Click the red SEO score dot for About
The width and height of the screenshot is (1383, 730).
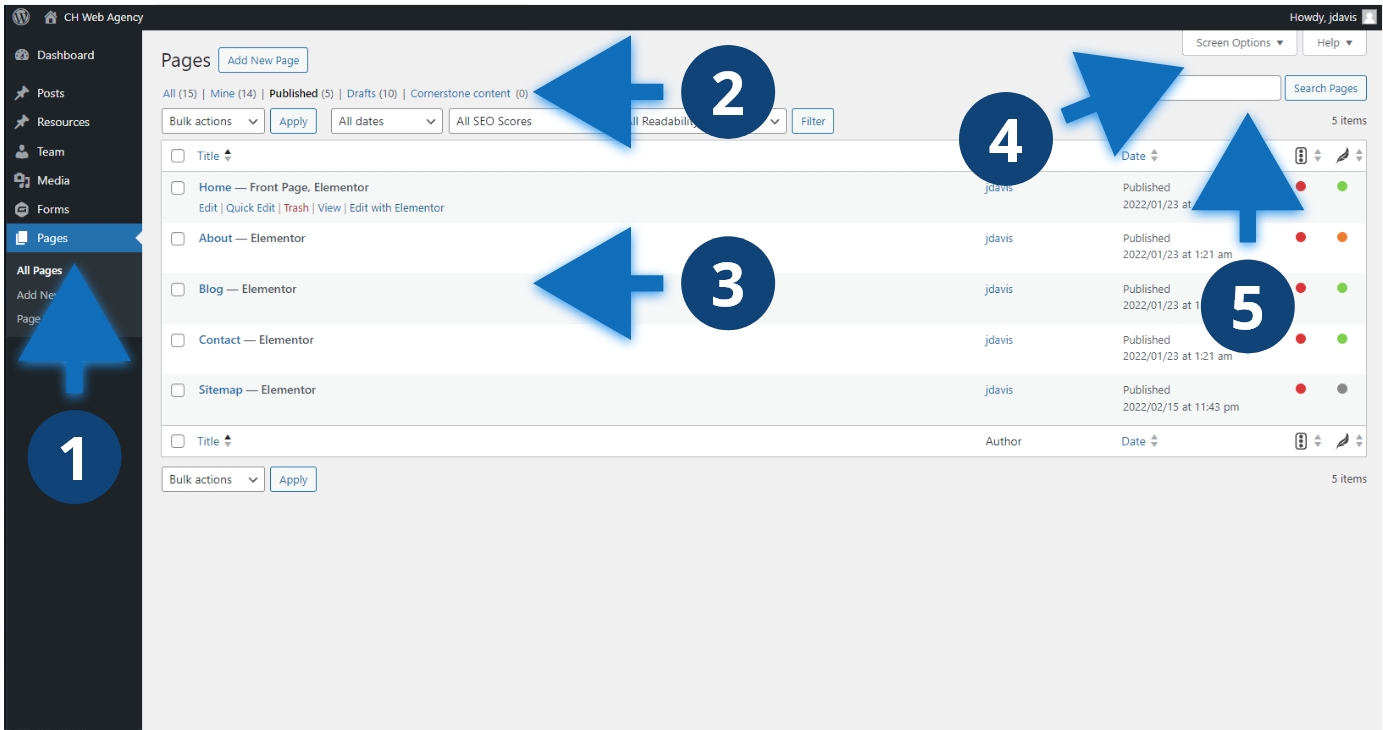click(1301, 237)
